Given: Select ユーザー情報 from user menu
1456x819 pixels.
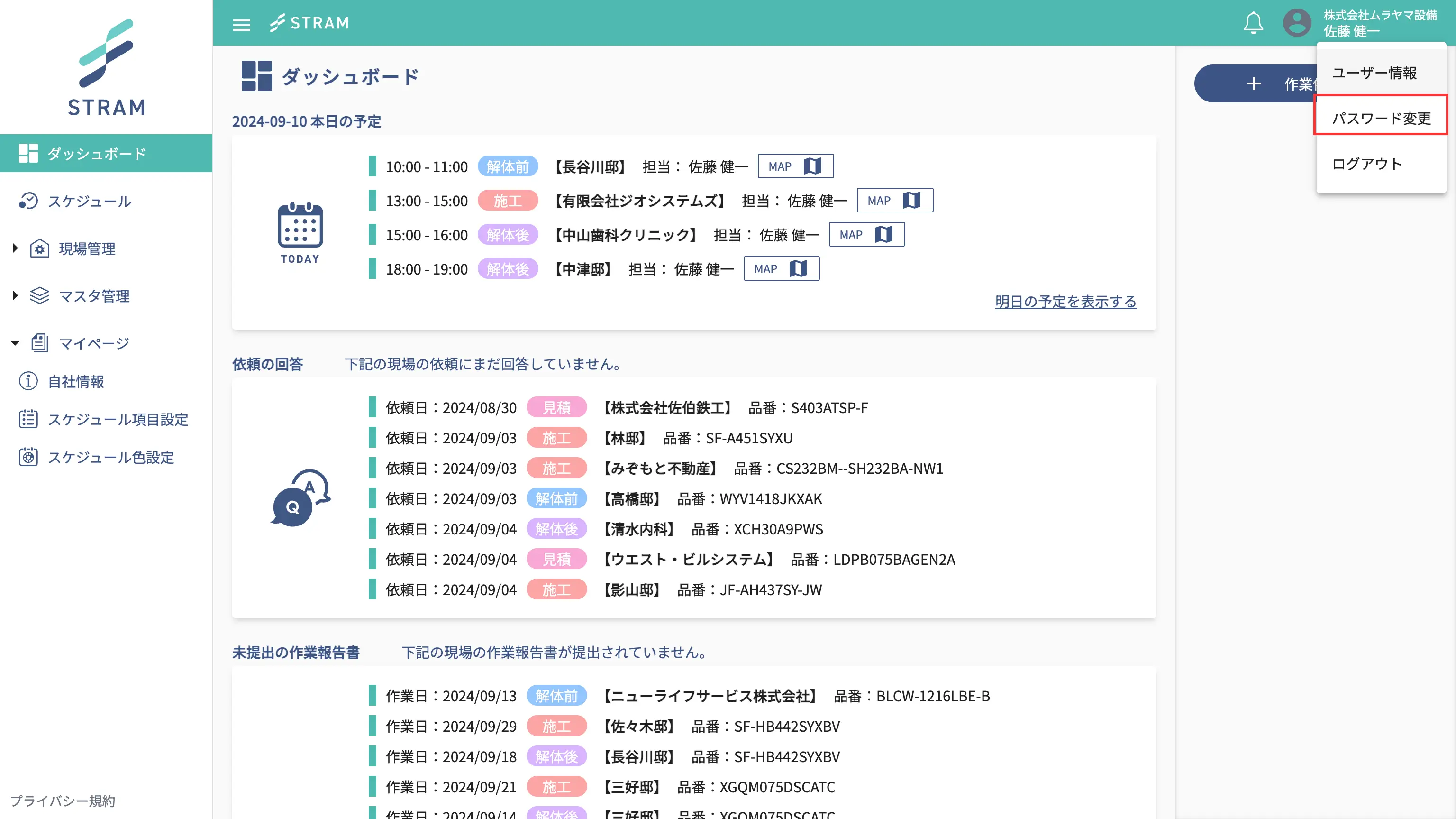Looking at the screenshot, I should coord(1374,73).
